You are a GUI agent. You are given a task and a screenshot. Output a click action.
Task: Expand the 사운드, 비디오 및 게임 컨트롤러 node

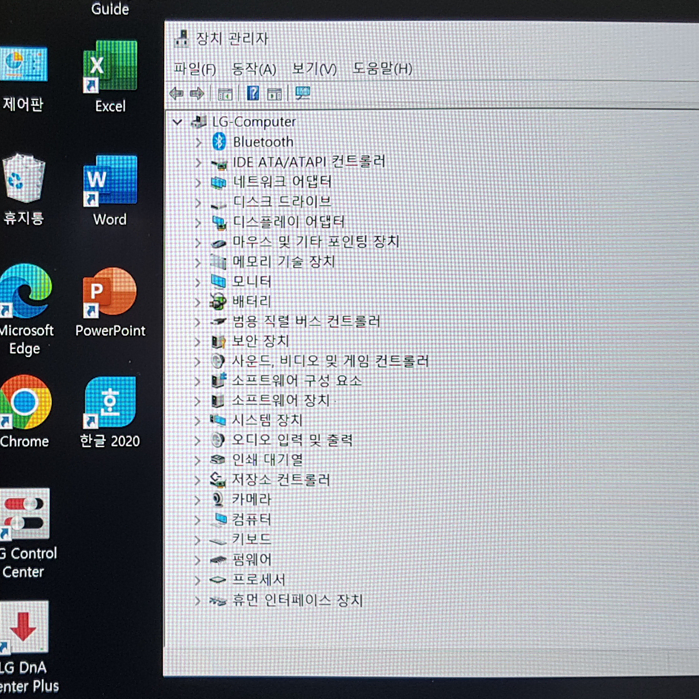point(197,362)
